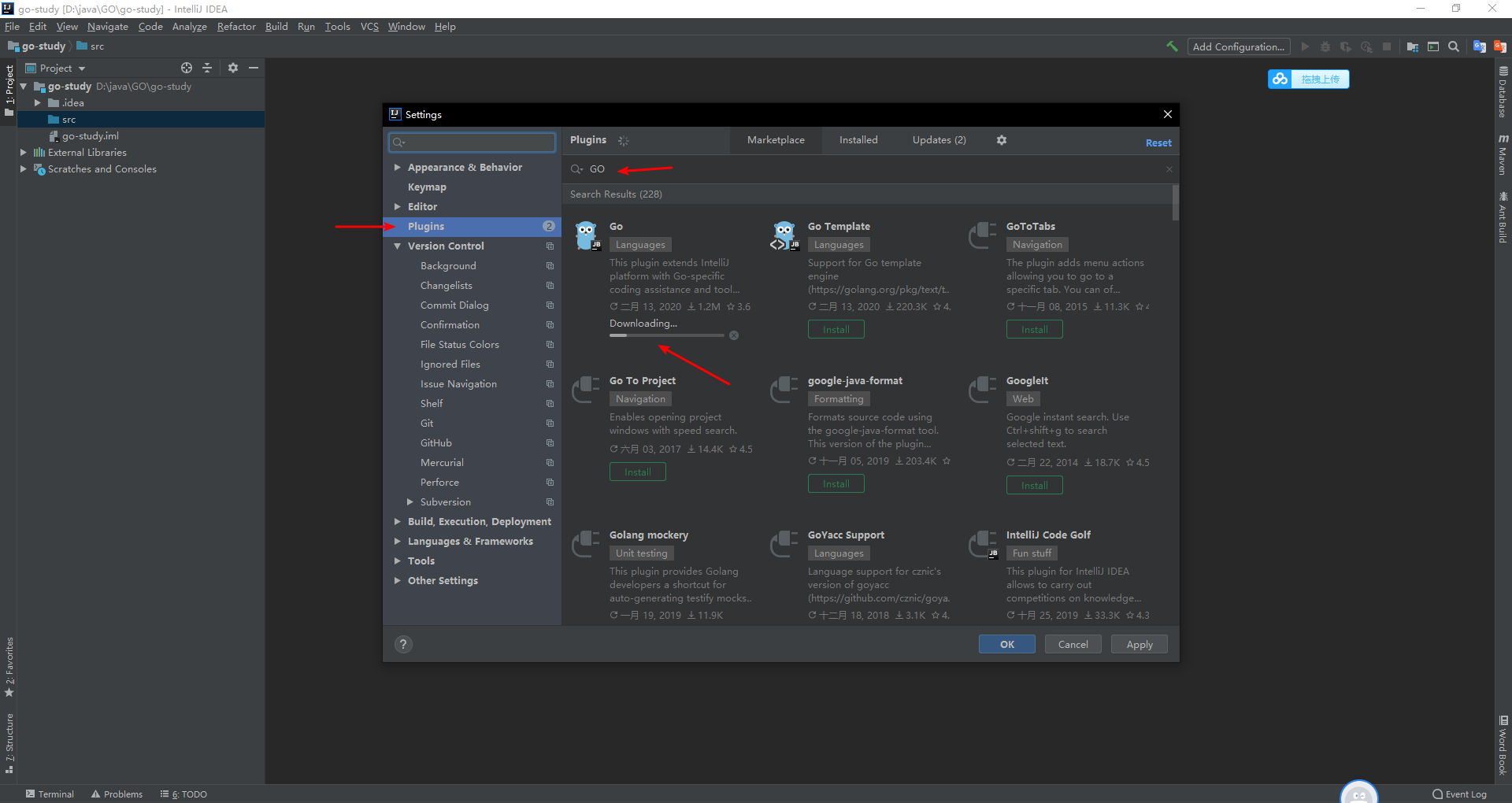Install the GoogleIt plugin
The image size is (1512, 803).
[1035, 485]
